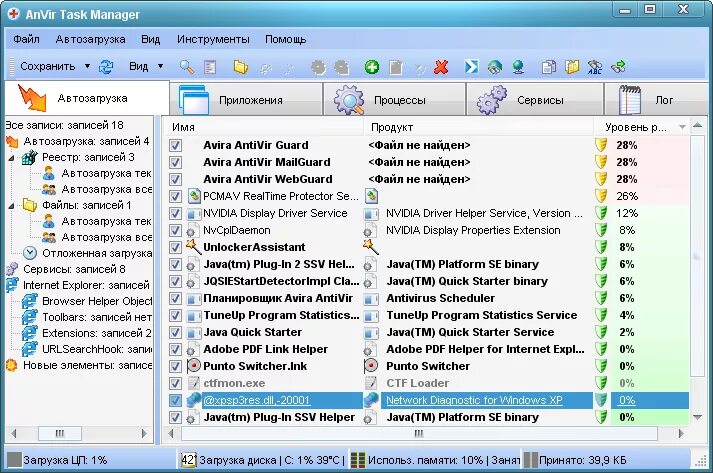Click the list horizontal scrollbar thumb
The height and width of the screenshot is (473, 713).
[419, 433]
